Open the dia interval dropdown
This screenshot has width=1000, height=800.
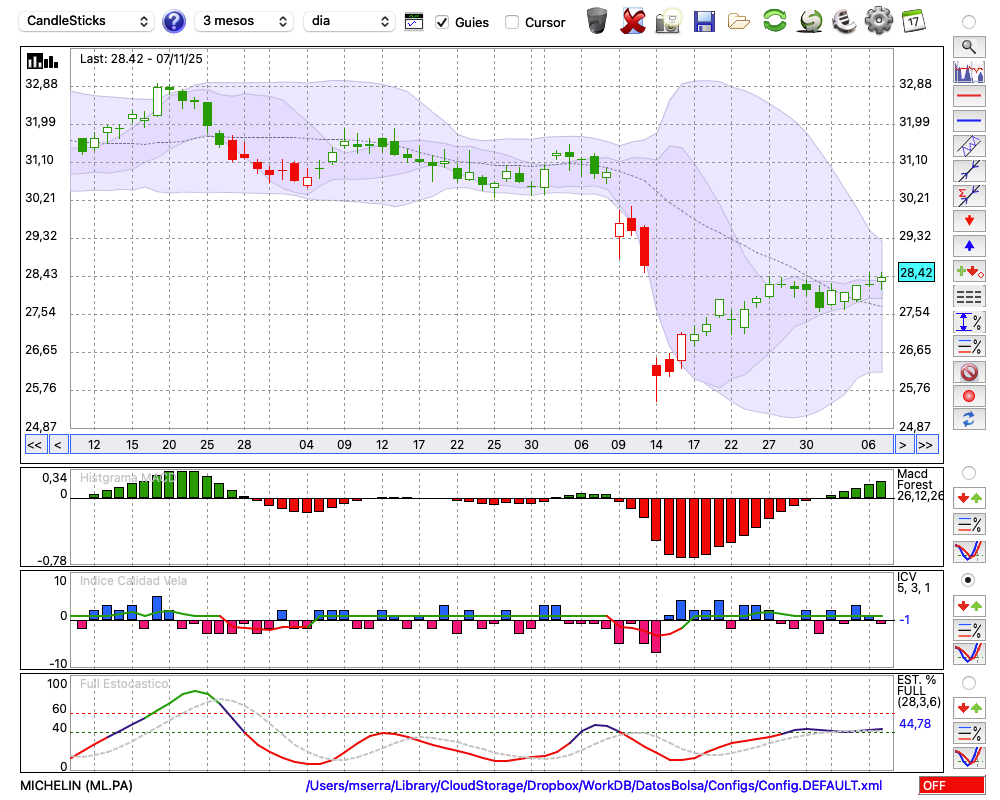(x=351, y=21)
